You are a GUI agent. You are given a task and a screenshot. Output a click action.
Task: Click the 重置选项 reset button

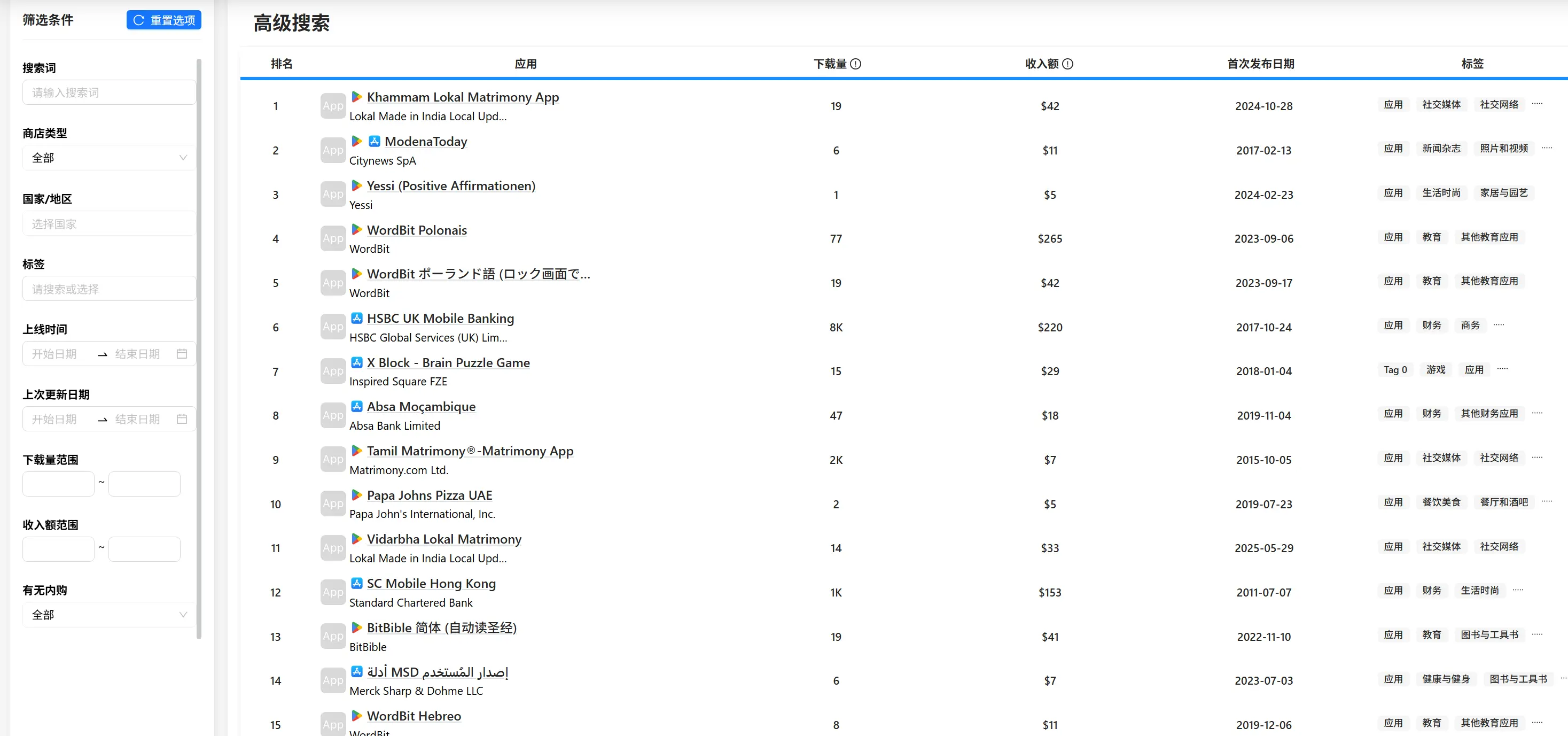tap(163, 20)
